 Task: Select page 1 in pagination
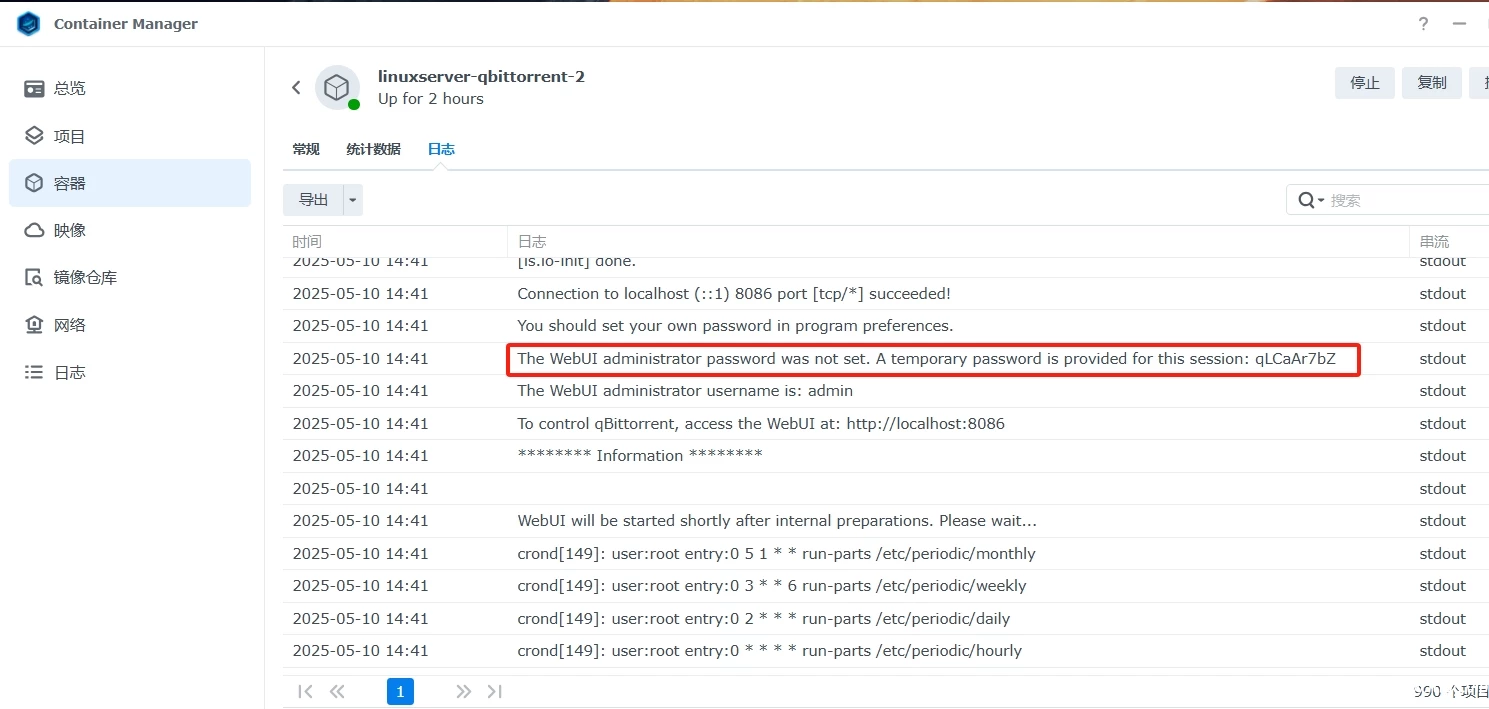tap(400, 691)
